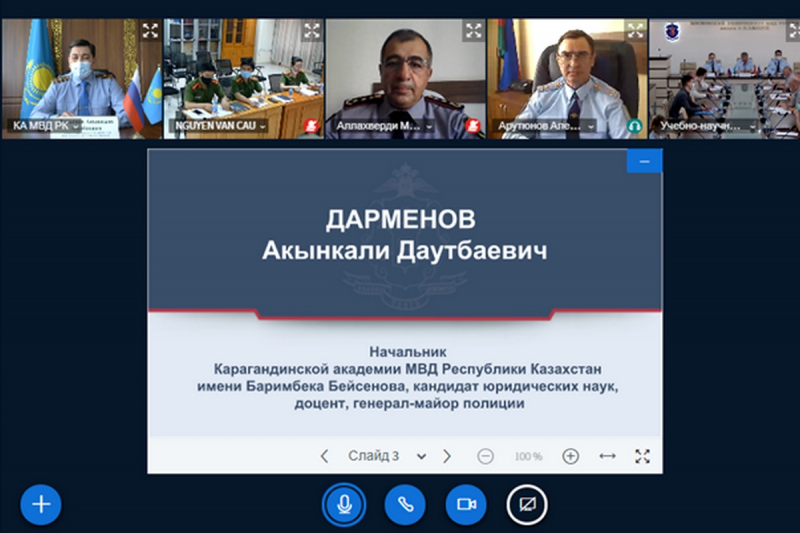Toggle screen sharing button
Screen dimensions: 800x533
click(x=527, y=505)
